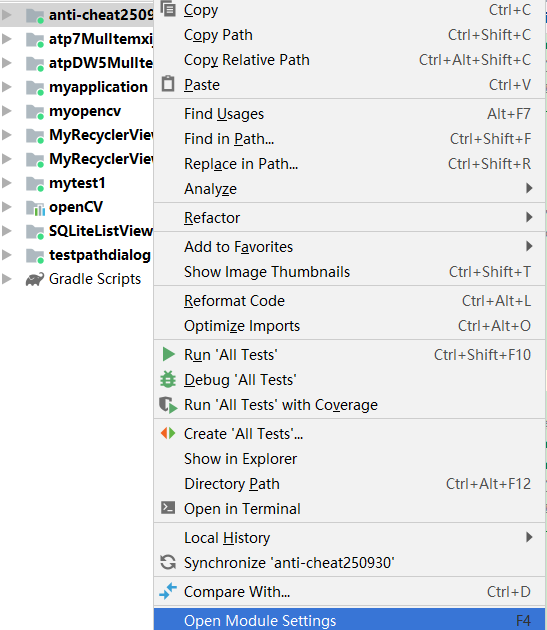Click the Gradle Scripts elephant icon
Viewport: 547px width, 630px height.
[35, 279]
